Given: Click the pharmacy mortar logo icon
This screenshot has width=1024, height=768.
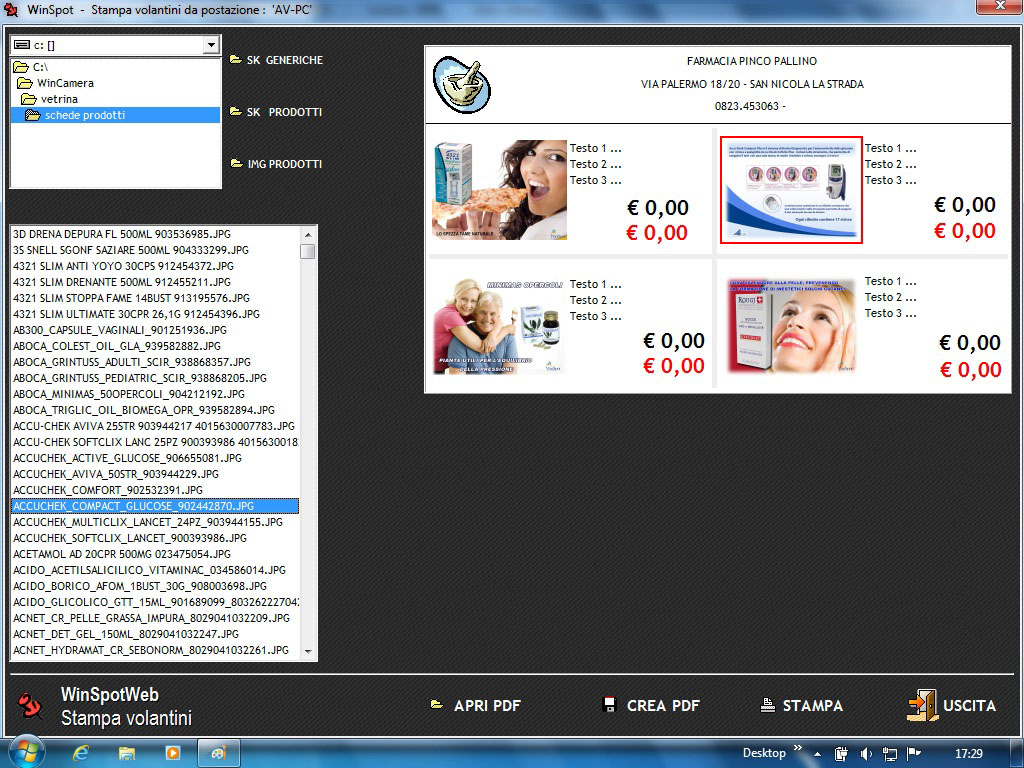Looking at the screenshot, I should coord(461,85).
